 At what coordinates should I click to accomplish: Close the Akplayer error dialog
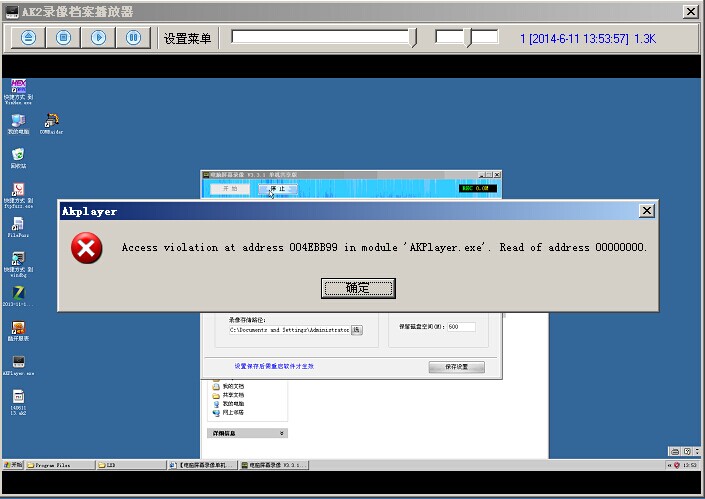(647, 210)
